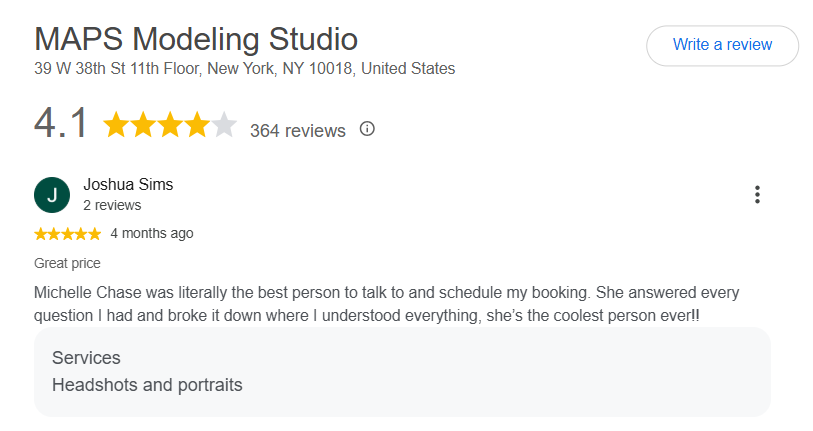Click the MAPS Modeling Studio title

pos(196,39)
